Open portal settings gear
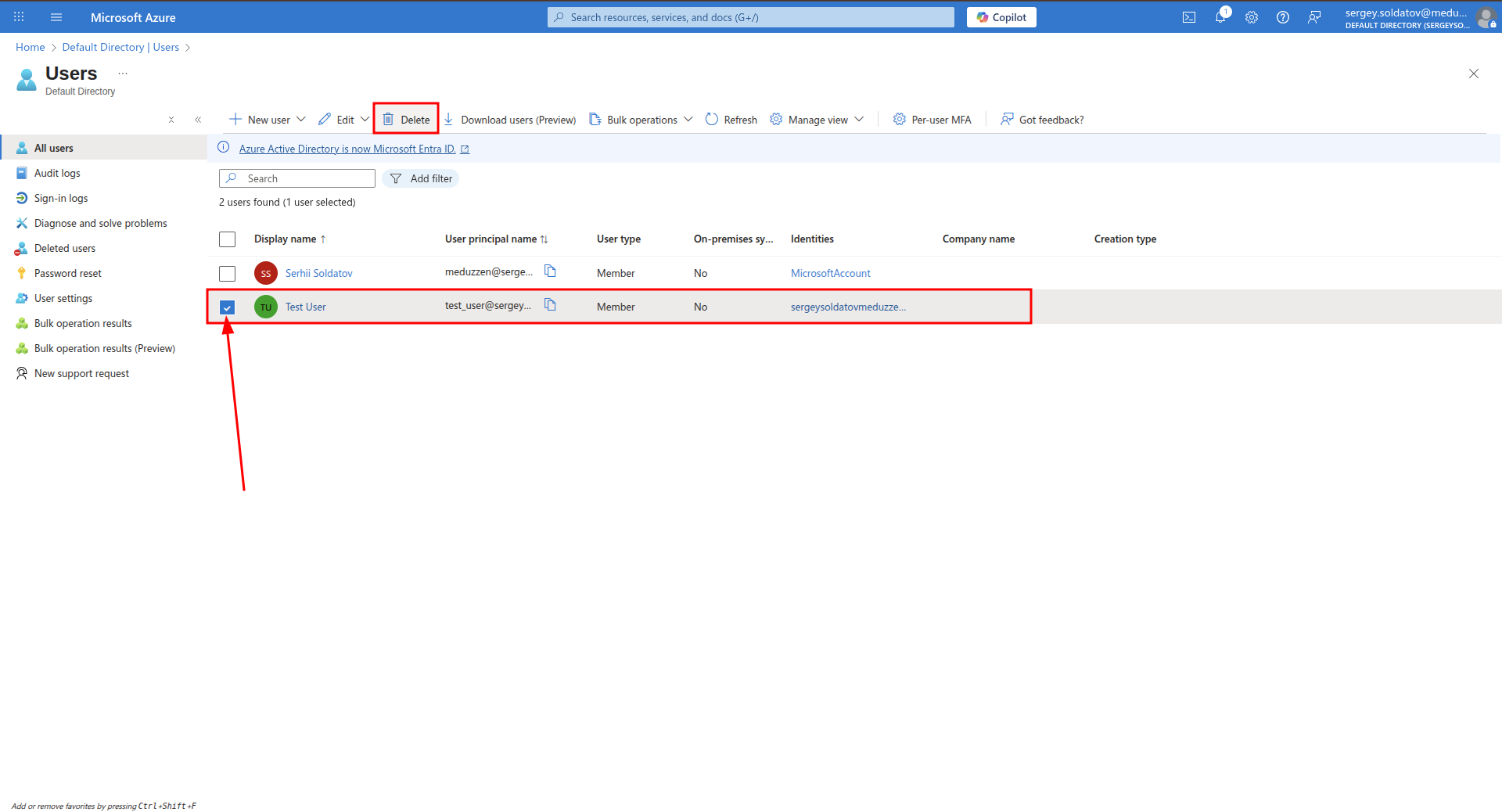 pyautogui.click(x=1252, y=17)
